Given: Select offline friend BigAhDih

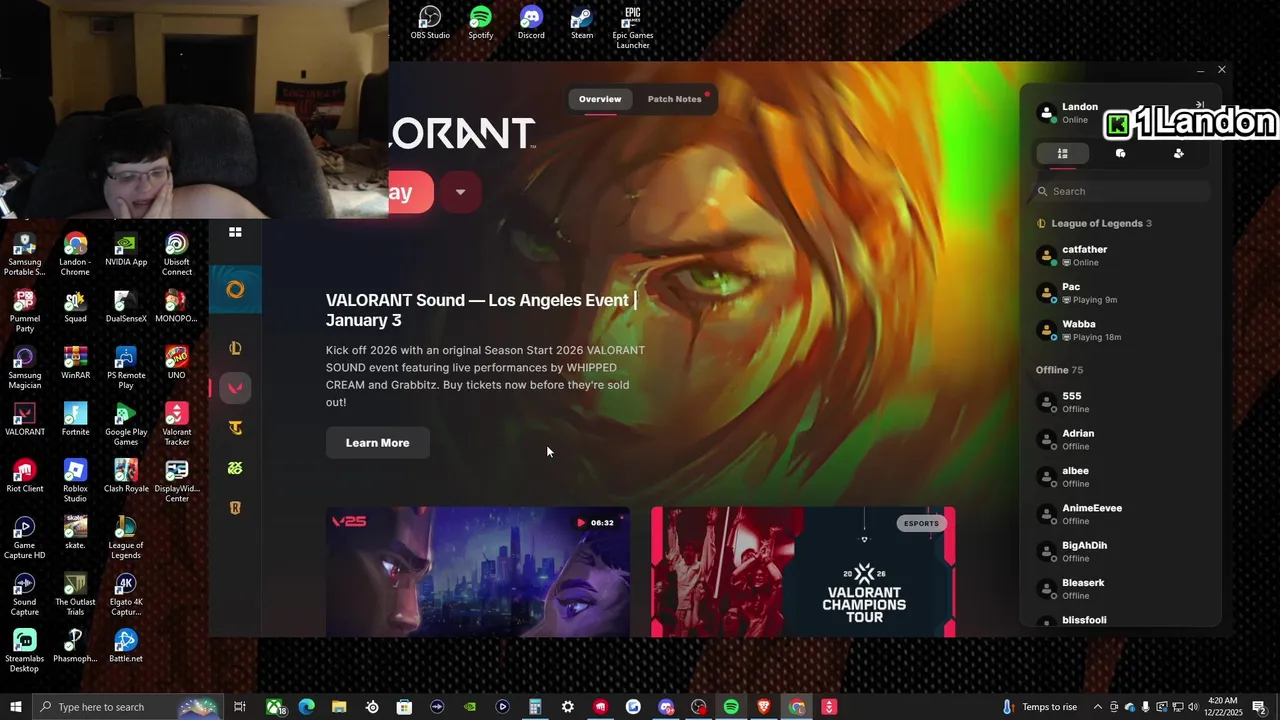Looking at the screenshot, I should (x=1122, y=552).
